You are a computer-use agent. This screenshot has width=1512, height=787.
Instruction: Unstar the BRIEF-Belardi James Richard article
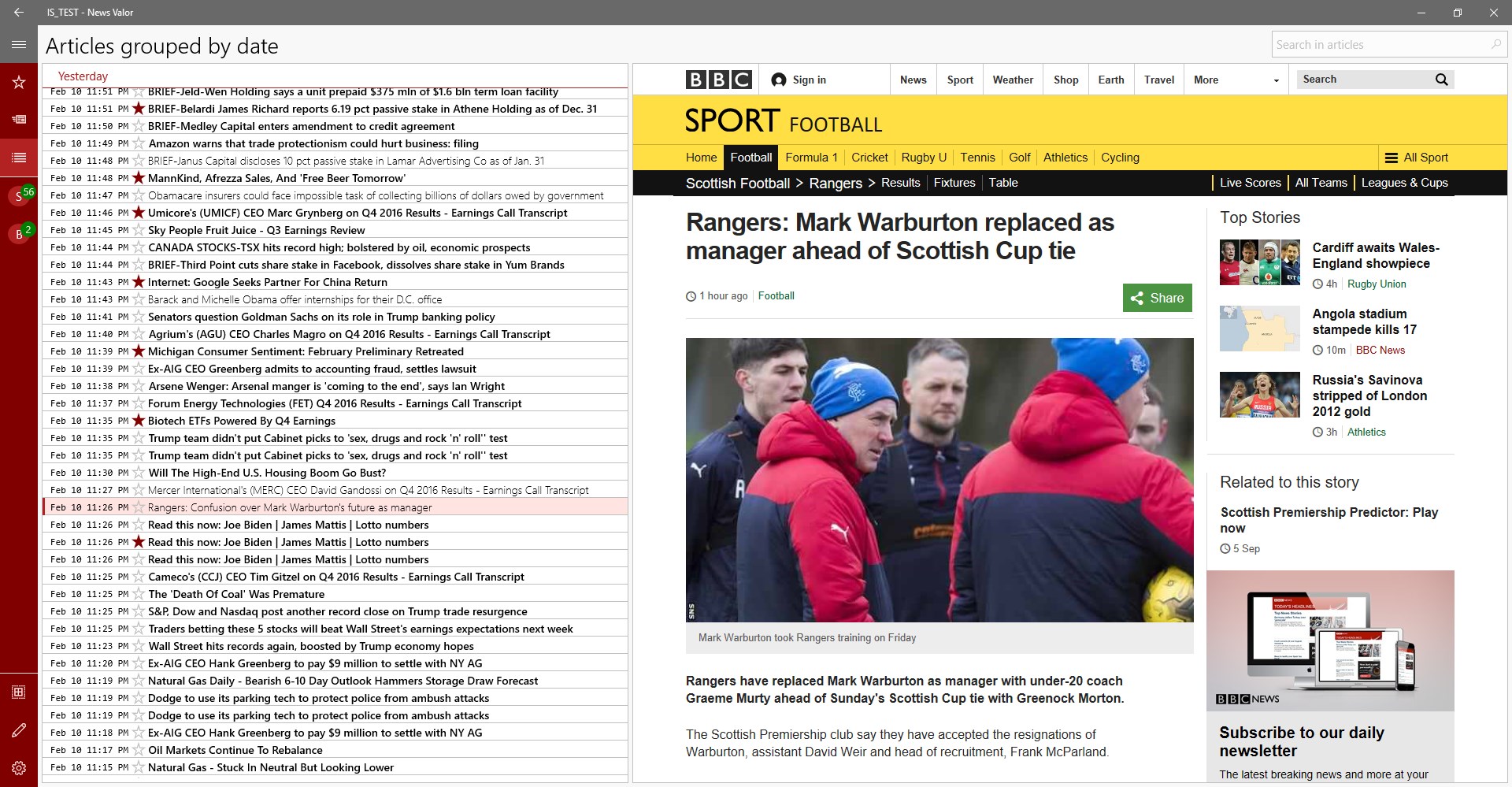139,109
